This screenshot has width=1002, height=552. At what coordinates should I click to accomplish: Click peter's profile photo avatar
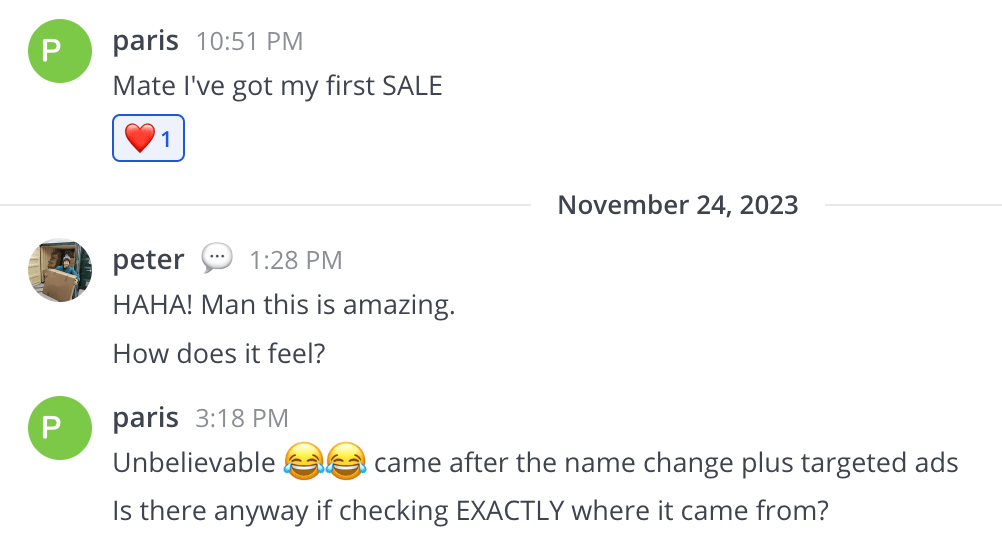click(60, 270)
